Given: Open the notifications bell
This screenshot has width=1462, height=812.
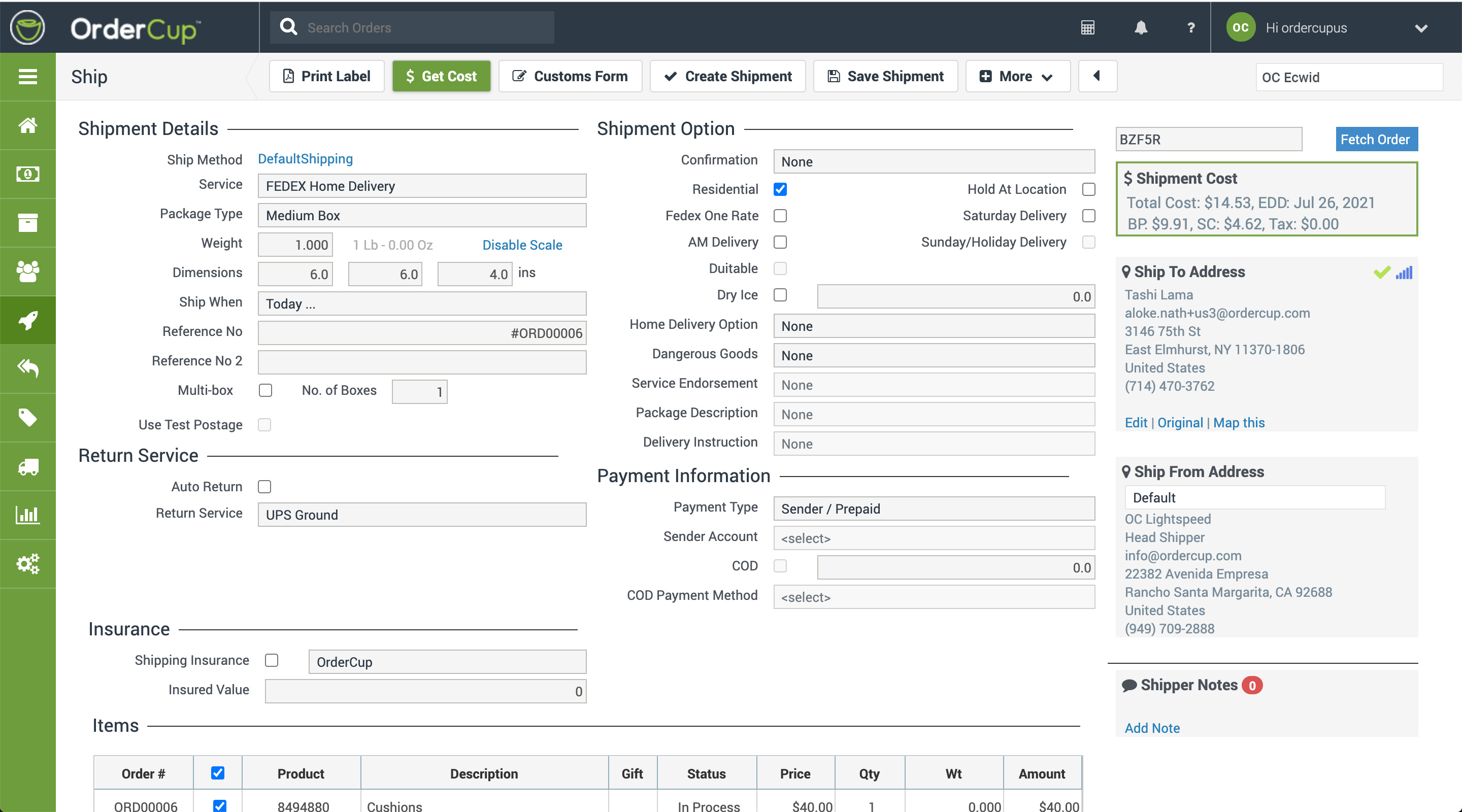Looking at the screenshot, I should point(1141,27).
